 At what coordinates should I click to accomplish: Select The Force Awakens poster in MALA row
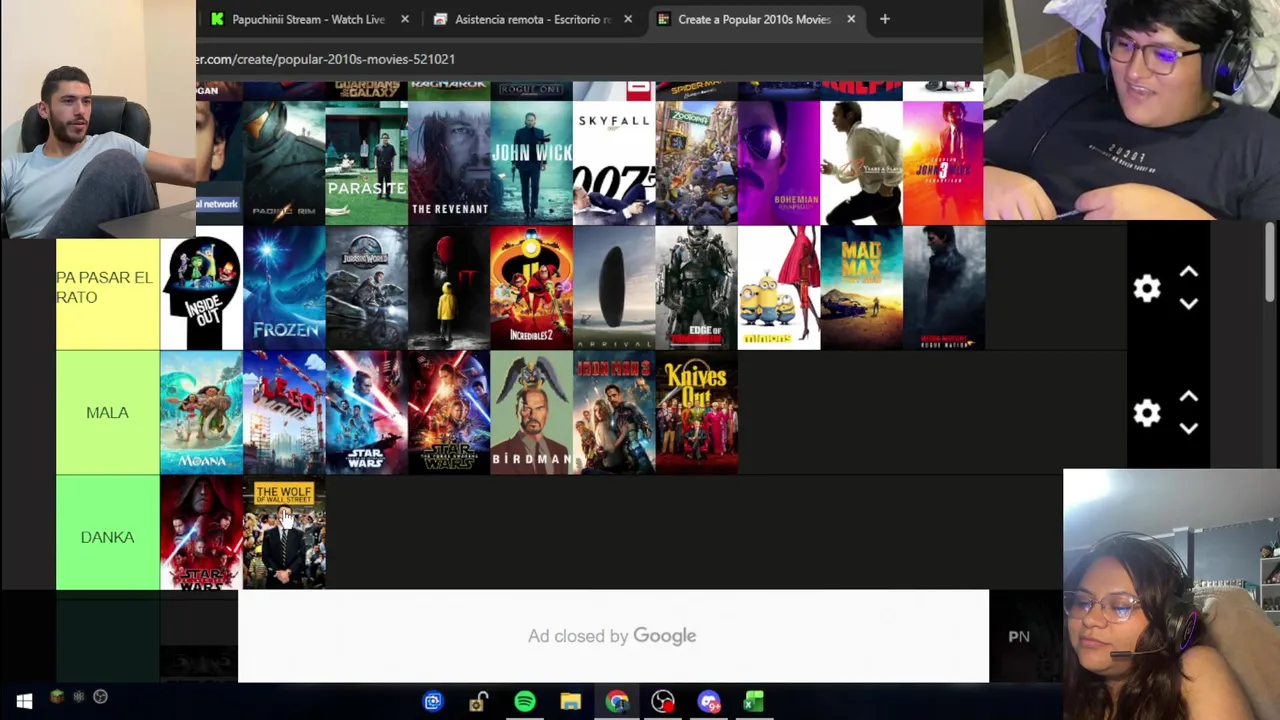point(449,412)
